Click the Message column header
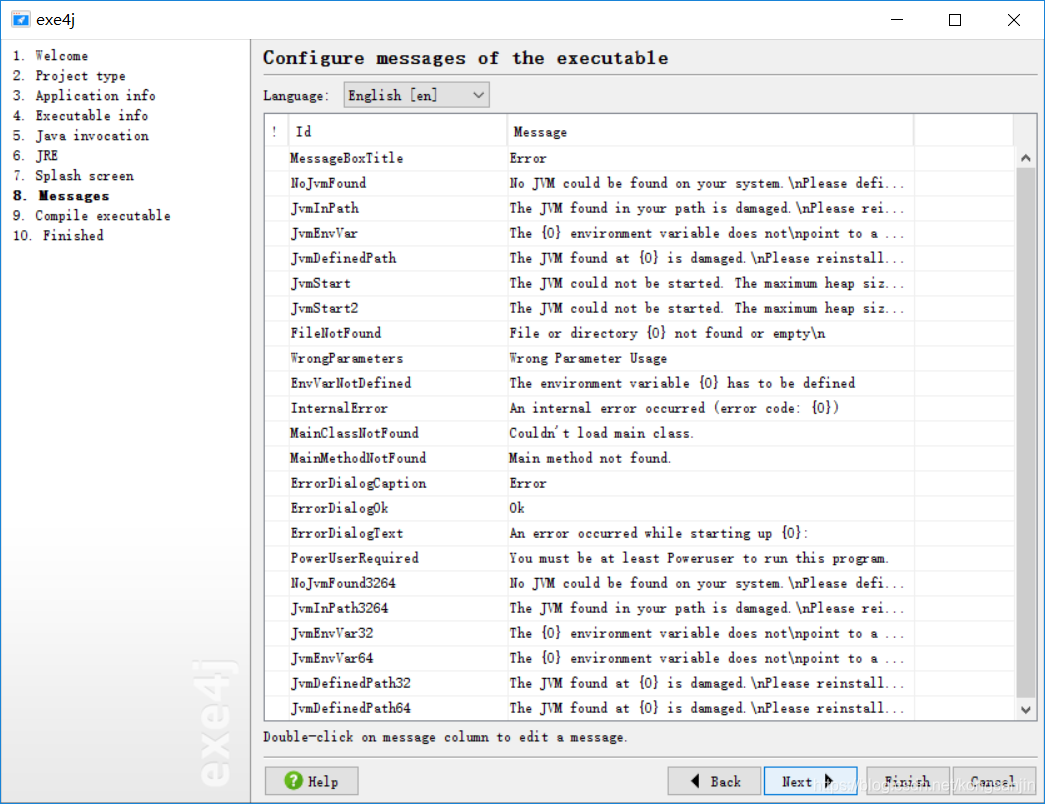Image resolution: width=1045 pixels, height=804 pixels. coord(710,131)
